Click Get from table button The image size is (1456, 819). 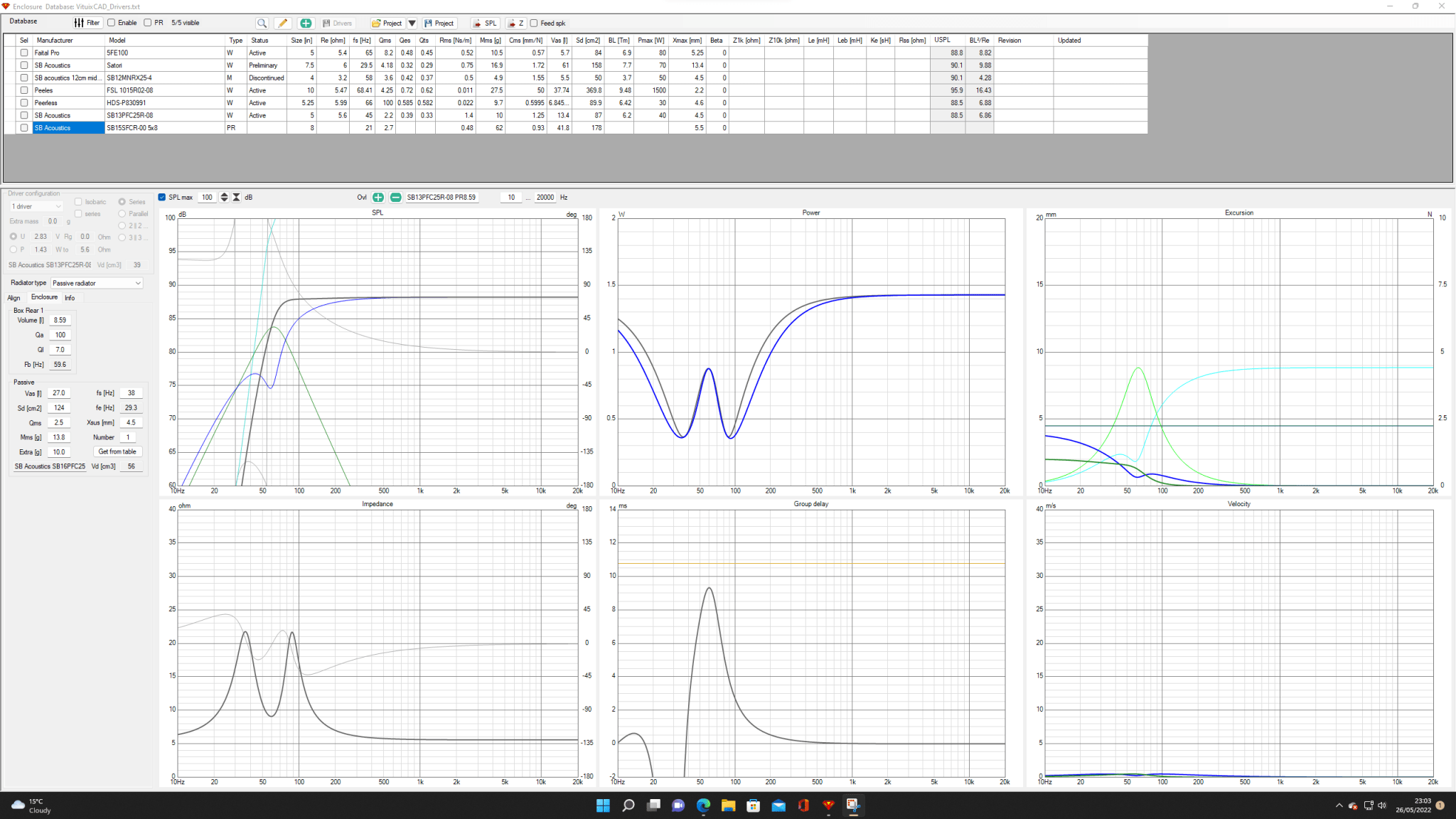pyautogui.click(x=117, y=451)
